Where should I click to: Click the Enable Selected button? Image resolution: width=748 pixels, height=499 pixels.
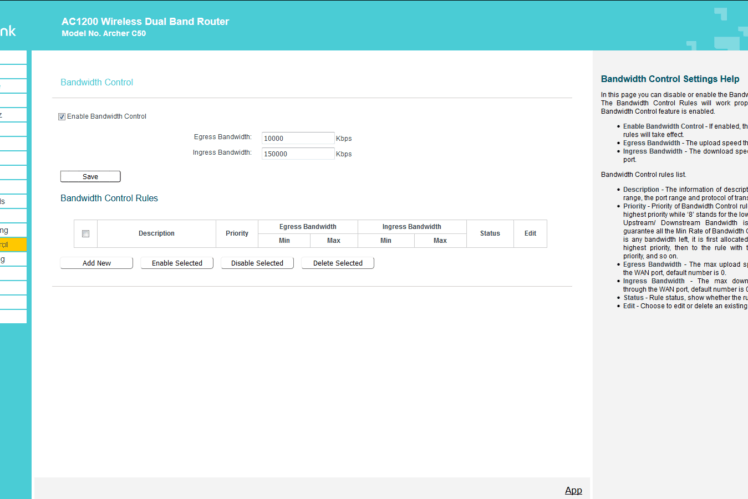click(x=177, y=263)
